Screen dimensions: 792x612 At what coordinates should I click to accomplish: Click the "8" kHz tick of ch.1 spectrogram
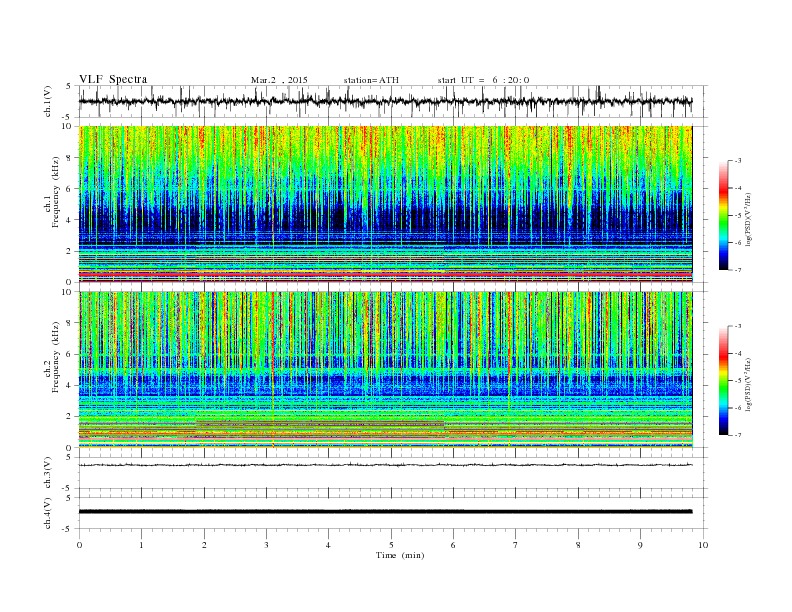pyautogui.click(x=70, y=158)
